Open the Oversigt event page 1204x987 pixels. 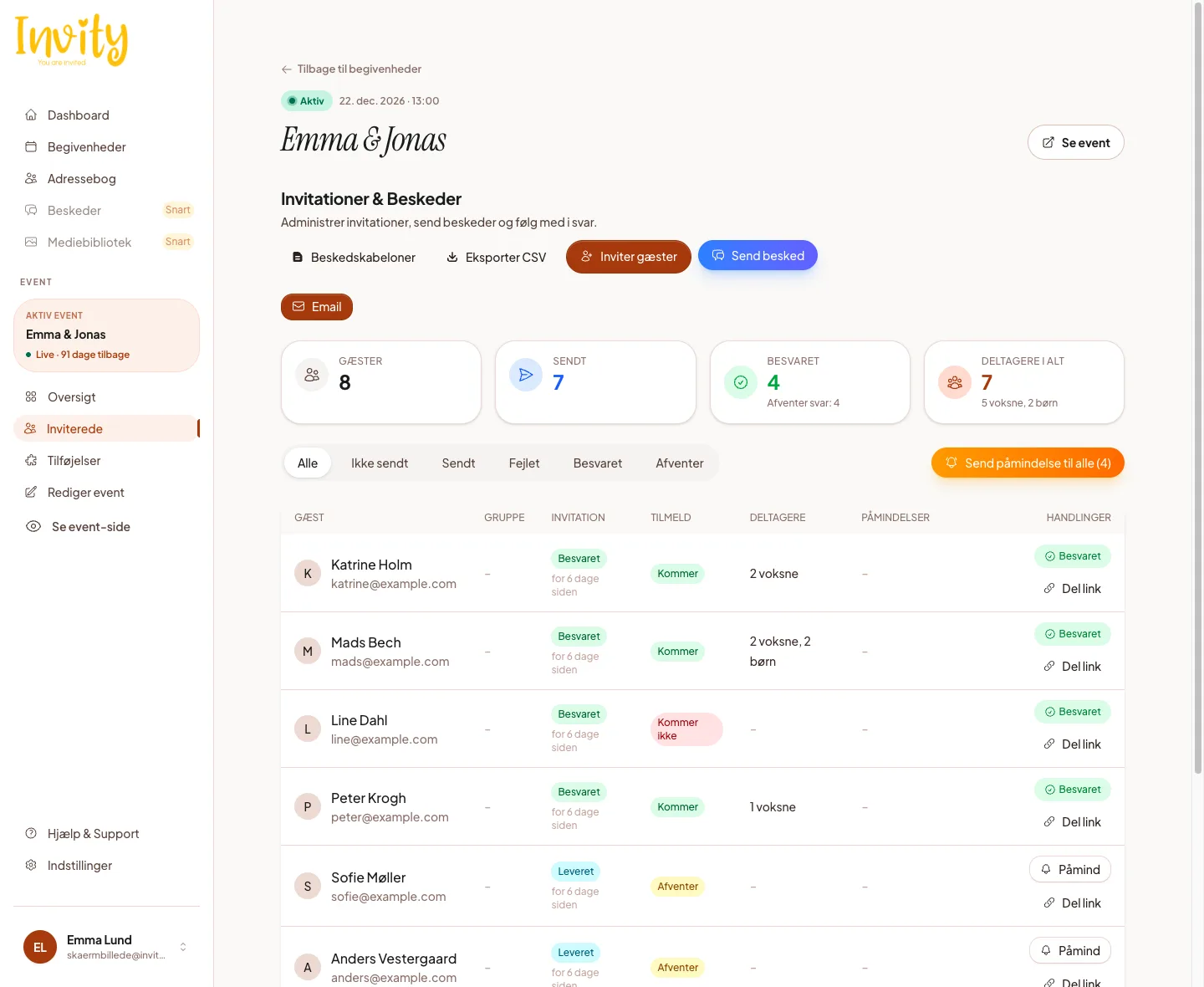(x=72, y=397)
